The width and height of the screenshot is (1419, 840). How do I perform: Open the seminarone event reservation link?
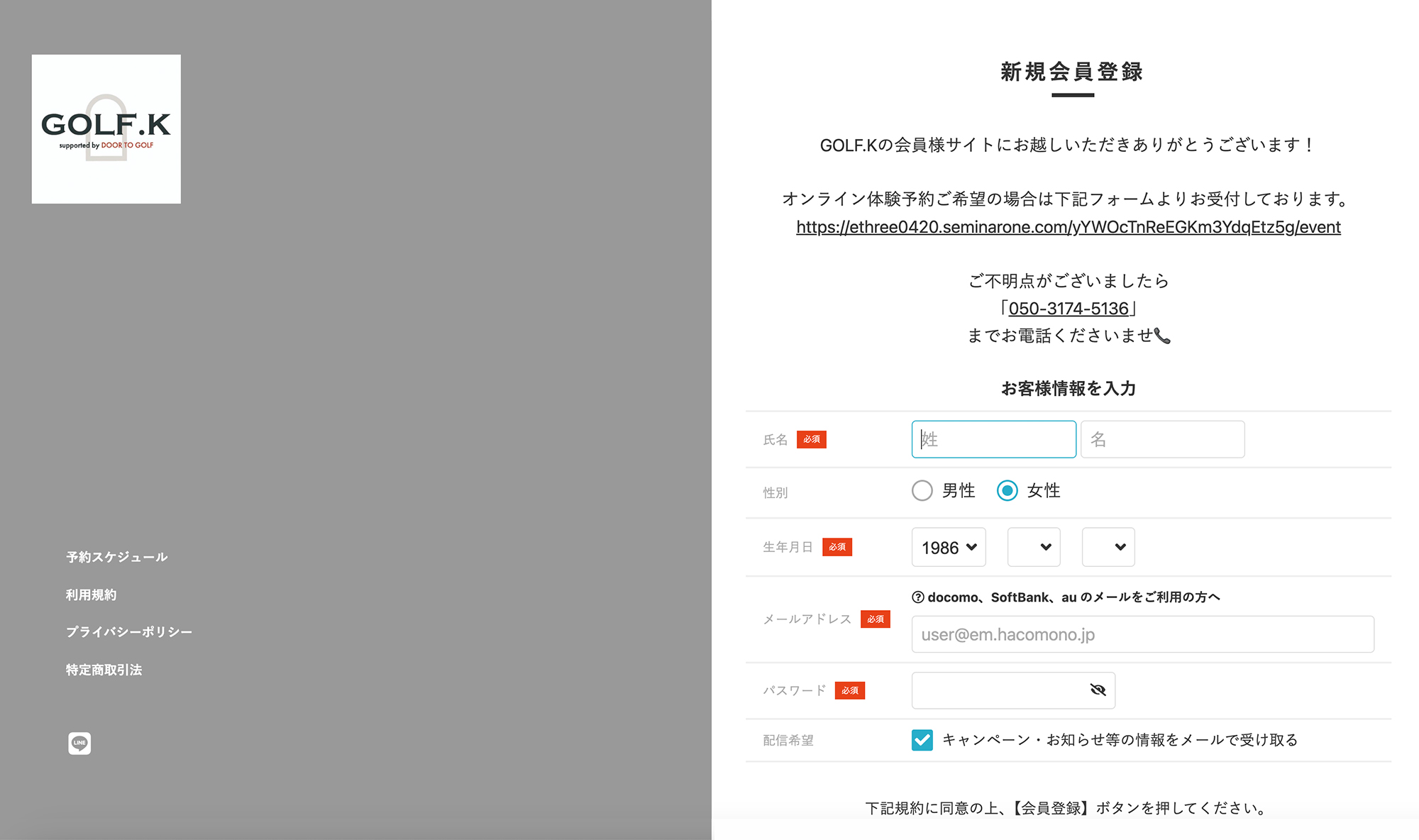tap(1068, 227)
